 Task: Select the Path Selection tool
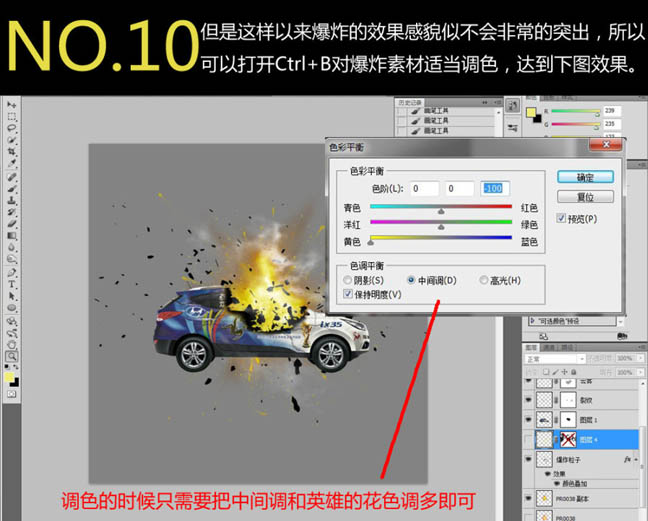[x=12, y=296]
